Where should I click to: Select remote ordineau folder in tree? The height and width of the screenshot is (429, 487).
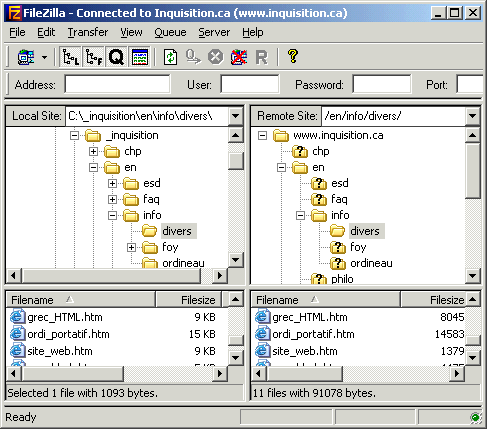pos(371,263)
